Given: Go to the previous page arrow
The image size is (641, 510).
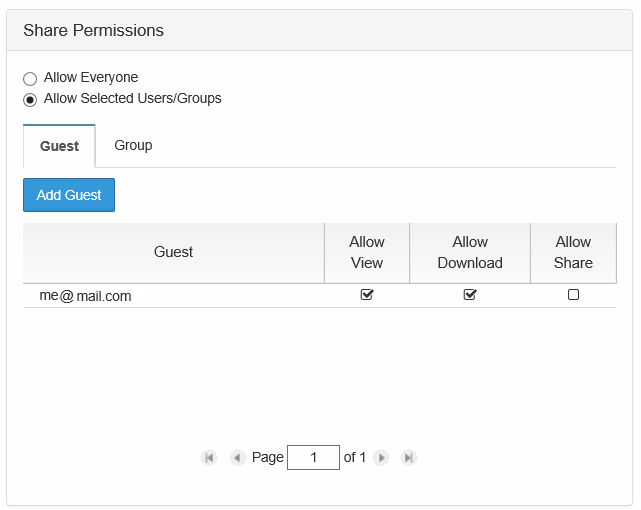Looking at the screenshot, I should 238,457.
